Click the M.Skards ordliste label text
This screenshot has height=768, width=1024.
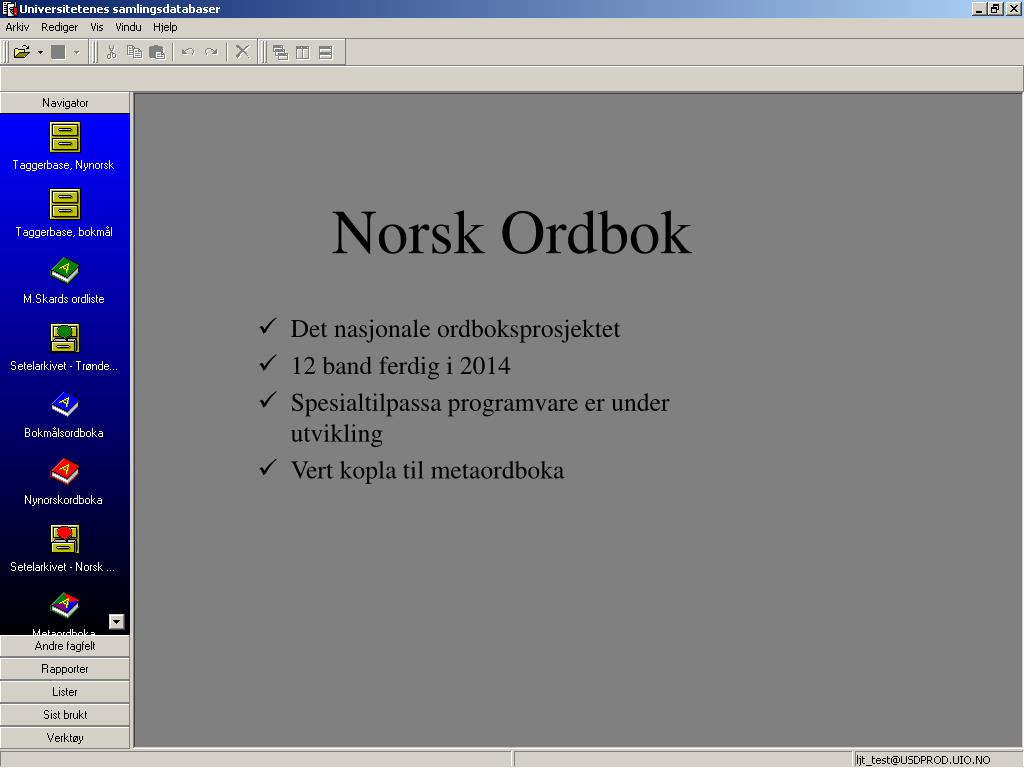point(63,299)
